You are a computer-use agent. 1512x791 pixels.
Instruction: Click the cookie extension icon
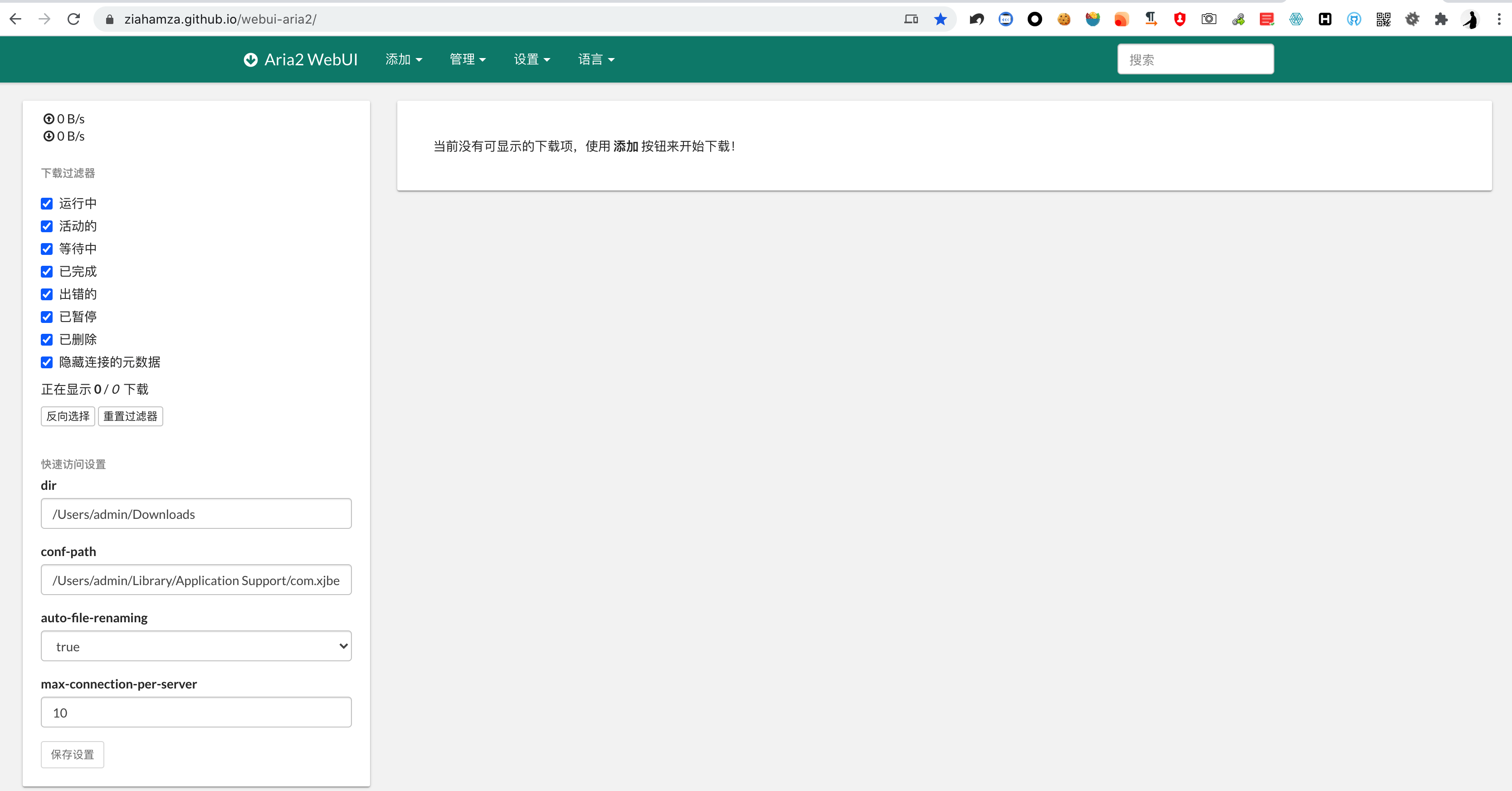point(1063,20)
